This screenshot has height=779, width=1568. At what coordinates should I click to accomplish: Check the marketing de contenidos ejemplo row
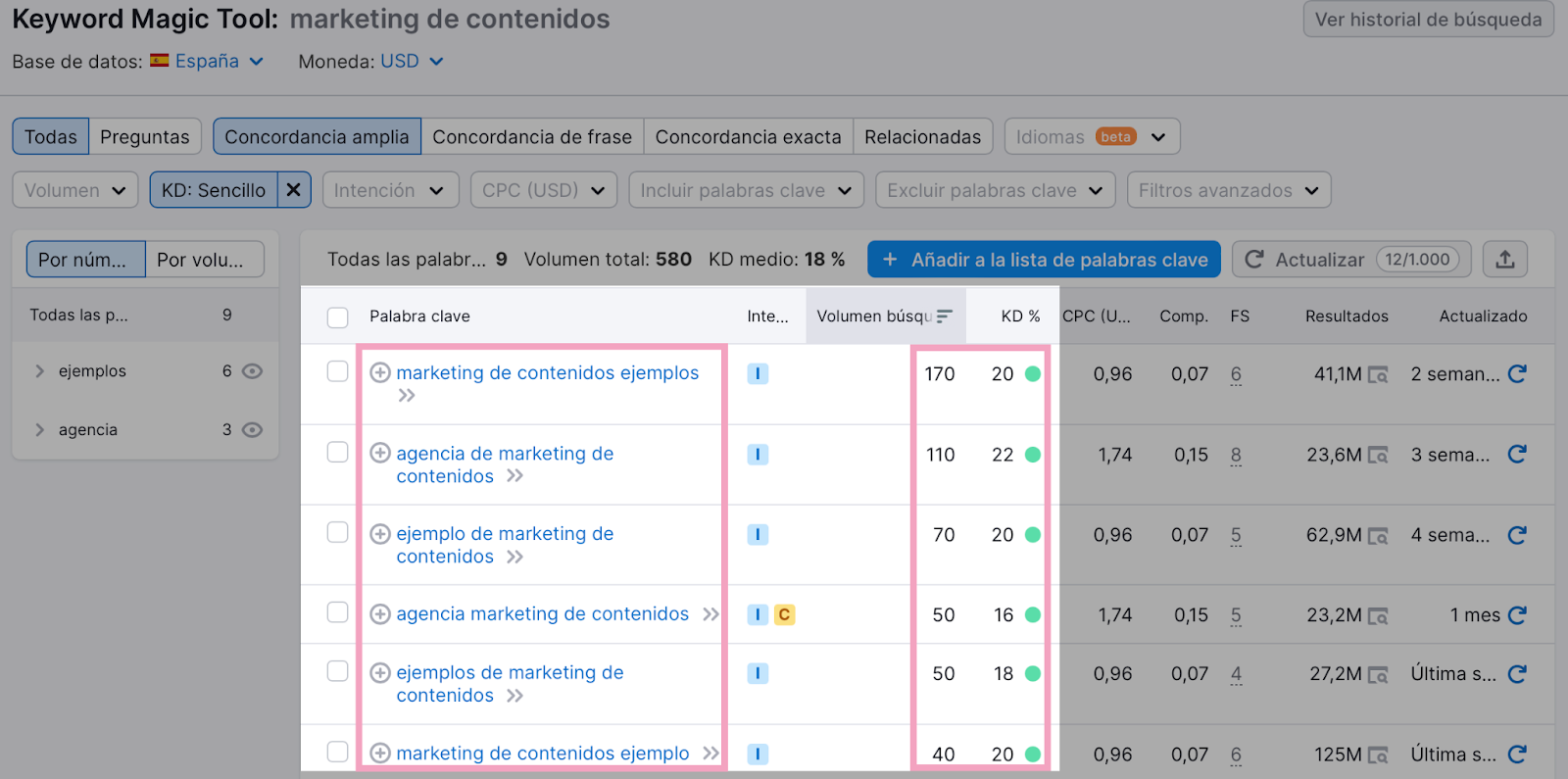click(337, 752)
